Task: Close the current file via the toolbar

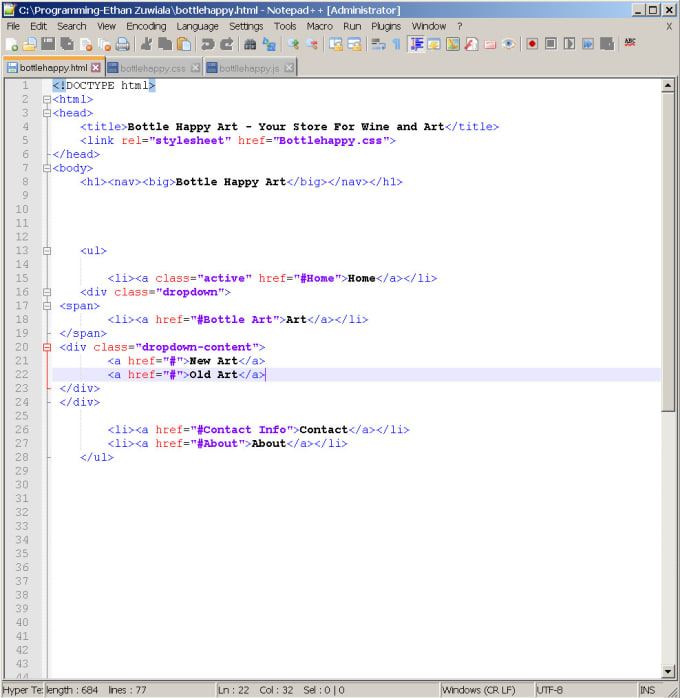Action: pos(86,44)
